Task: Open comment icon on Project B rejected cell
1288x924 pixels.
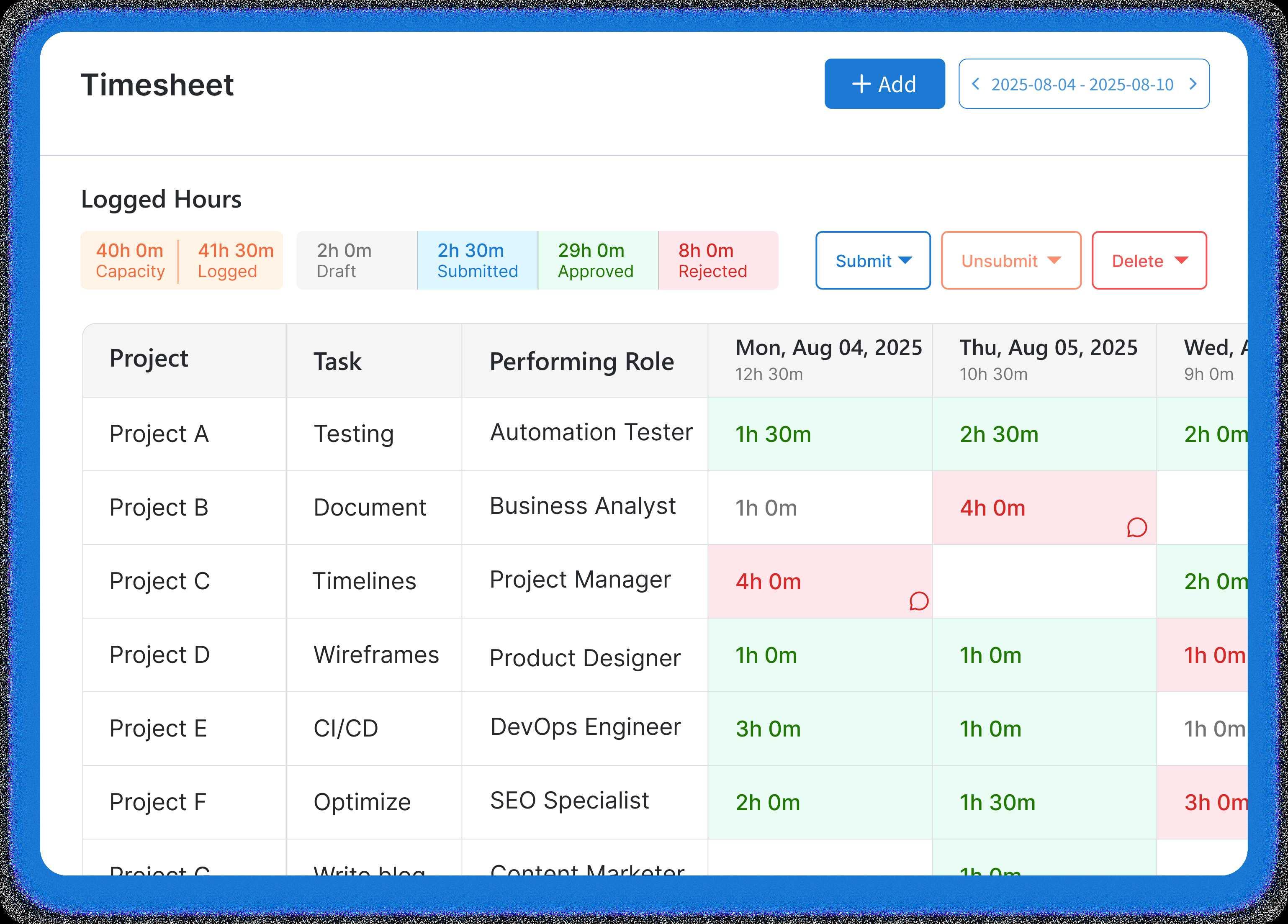Action: (1136, 528)
